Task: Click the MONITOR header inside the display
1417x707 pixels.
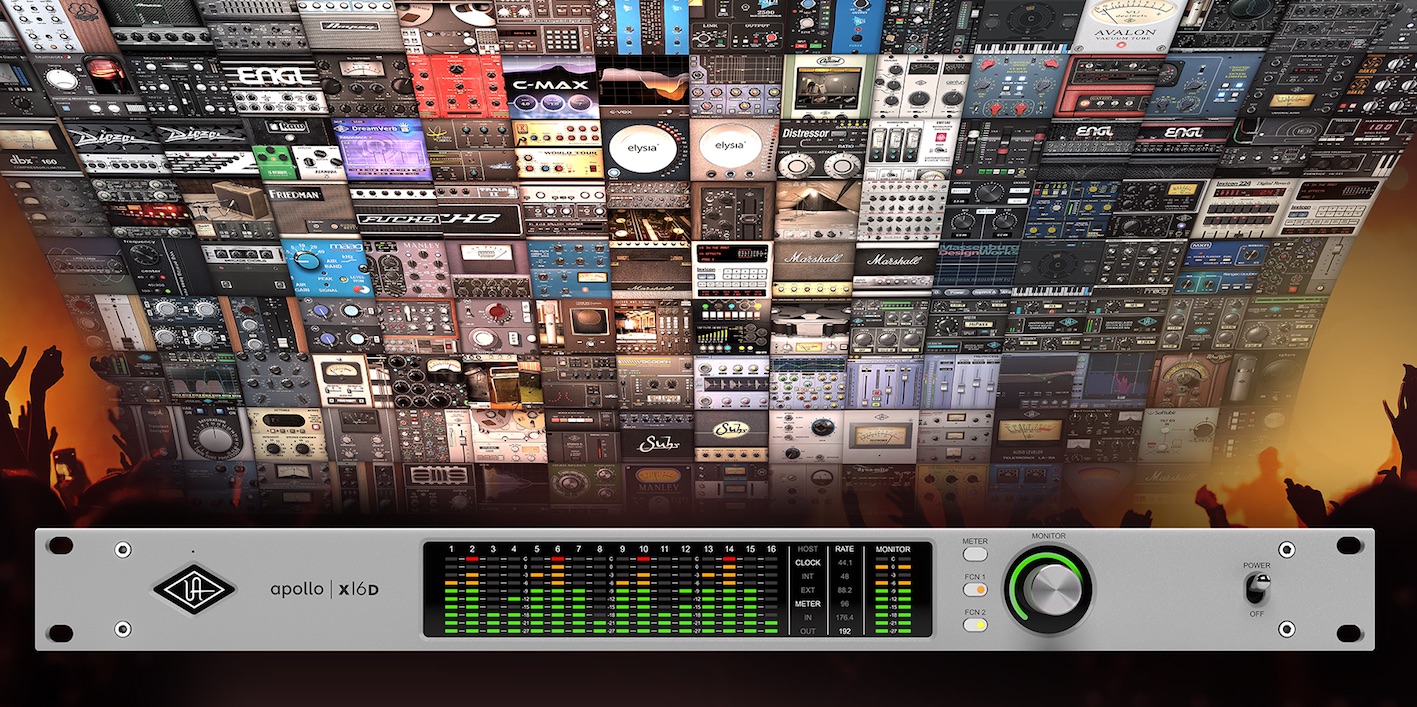Action: tap(893, 549)
